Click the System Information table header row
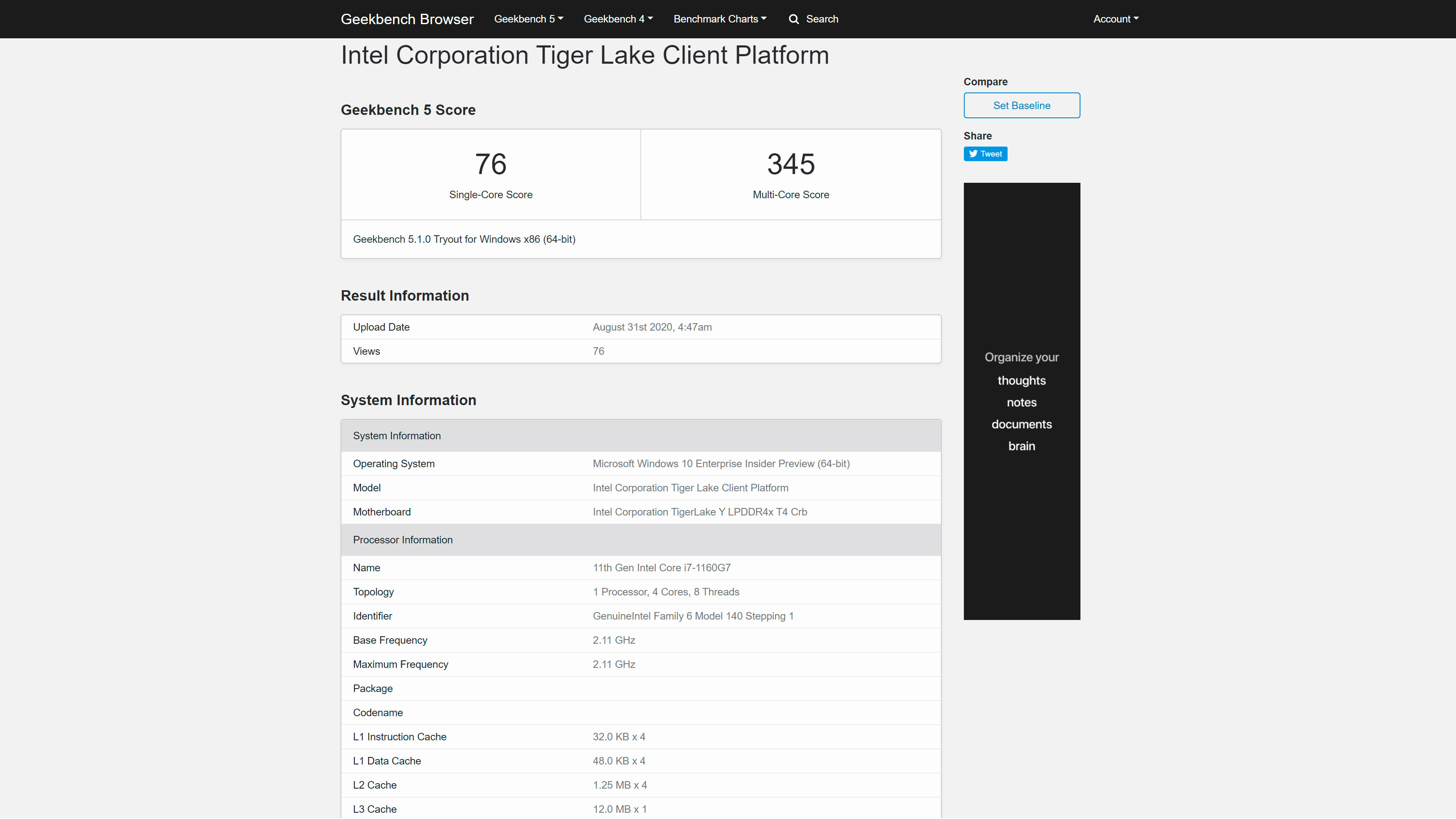 tap(397, 436)
